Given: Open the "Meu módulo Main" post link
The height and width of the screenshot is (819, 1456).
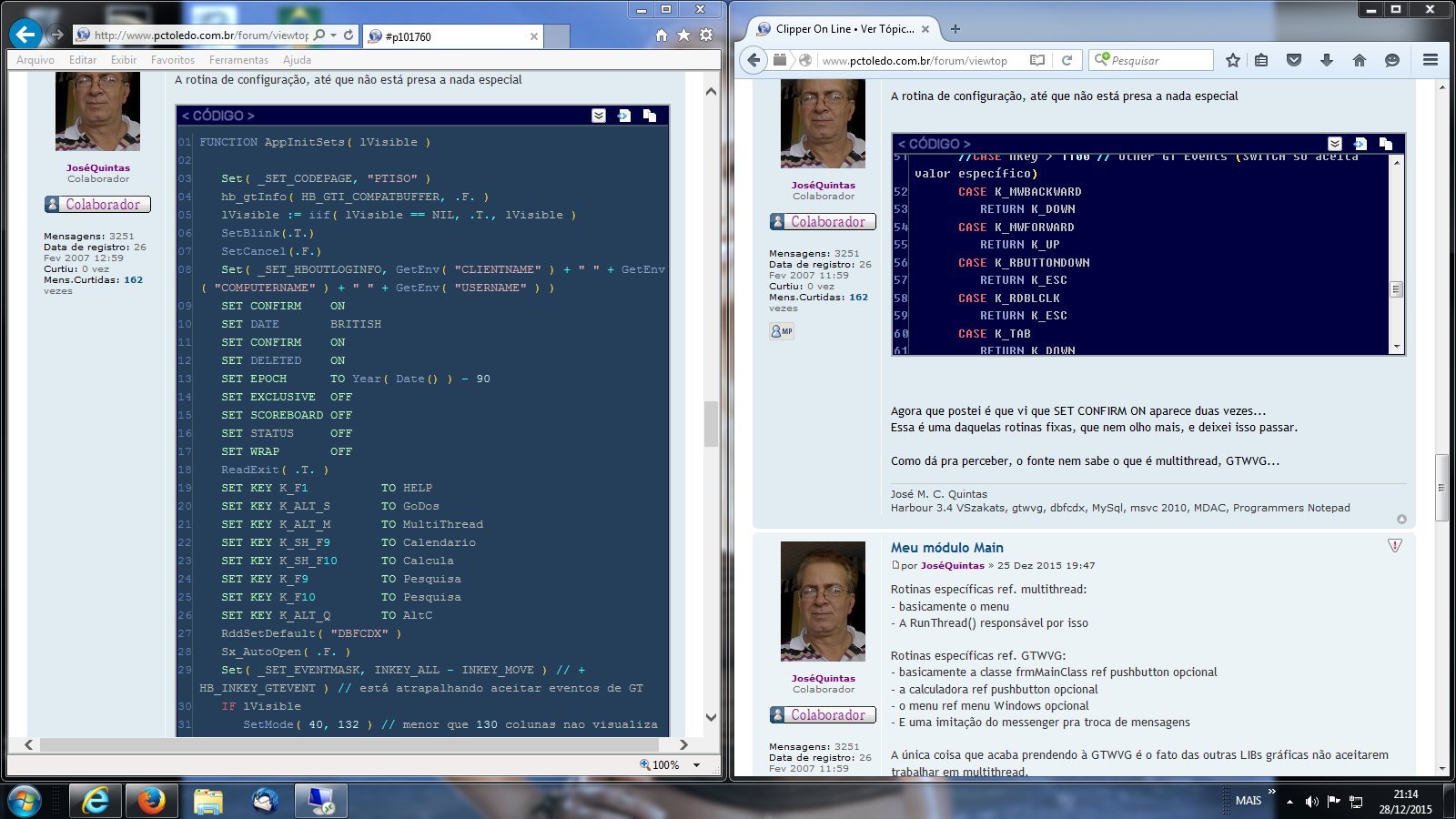Looking at the screenshot, I should 946,548.
